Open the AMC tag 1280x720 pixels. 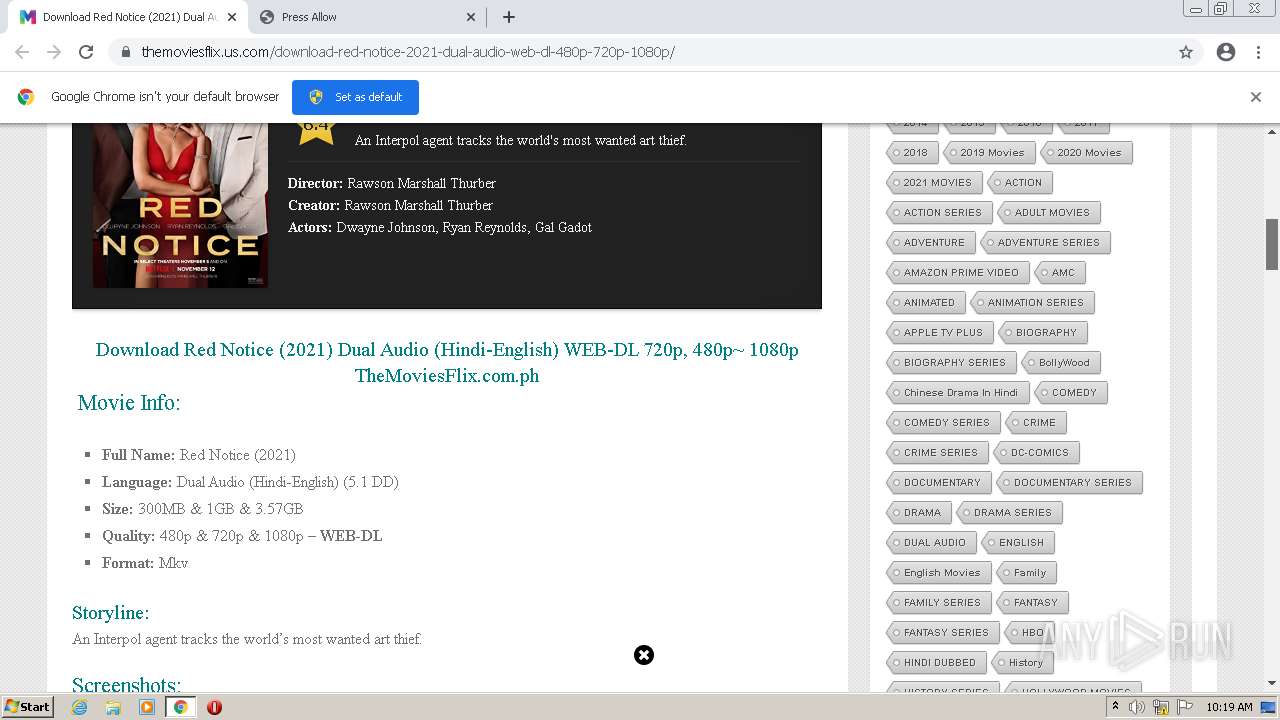(x=1060, y=273)
